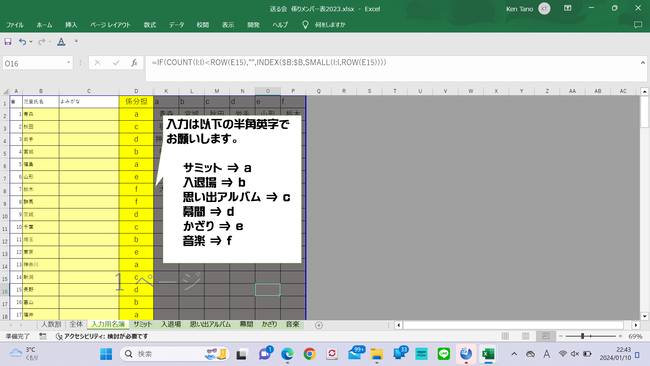Click the horizontal scrollbar right arrow
The height and width of the screenshot is (366, 650).
point(636,325)
